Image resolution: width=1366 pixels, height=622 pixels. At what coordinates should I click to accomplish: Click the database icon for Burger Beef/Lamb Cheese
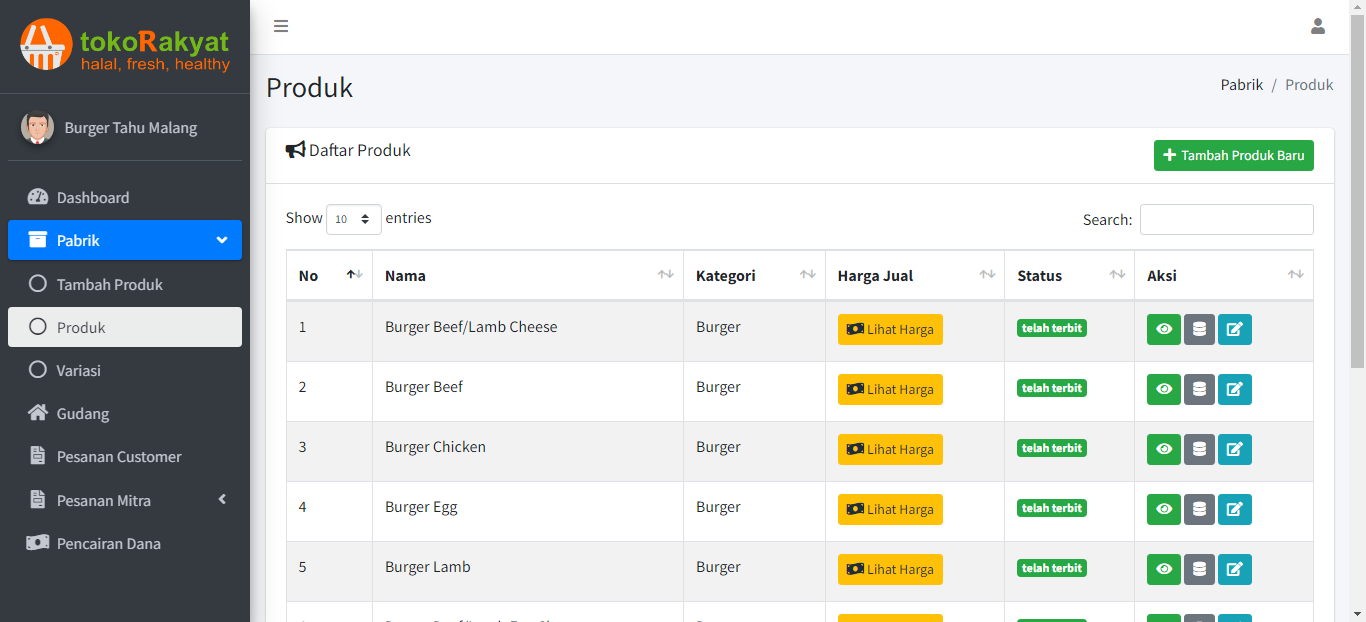tap(1199, 330)
